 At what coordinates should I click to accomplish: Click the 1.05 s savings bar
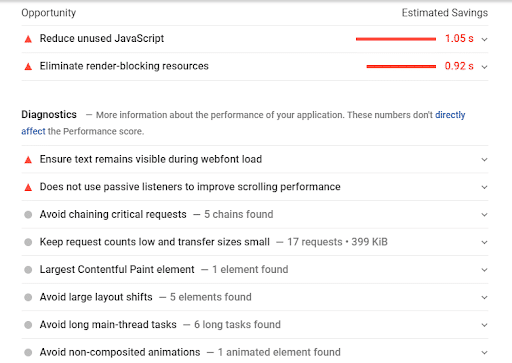click(396, 39)
